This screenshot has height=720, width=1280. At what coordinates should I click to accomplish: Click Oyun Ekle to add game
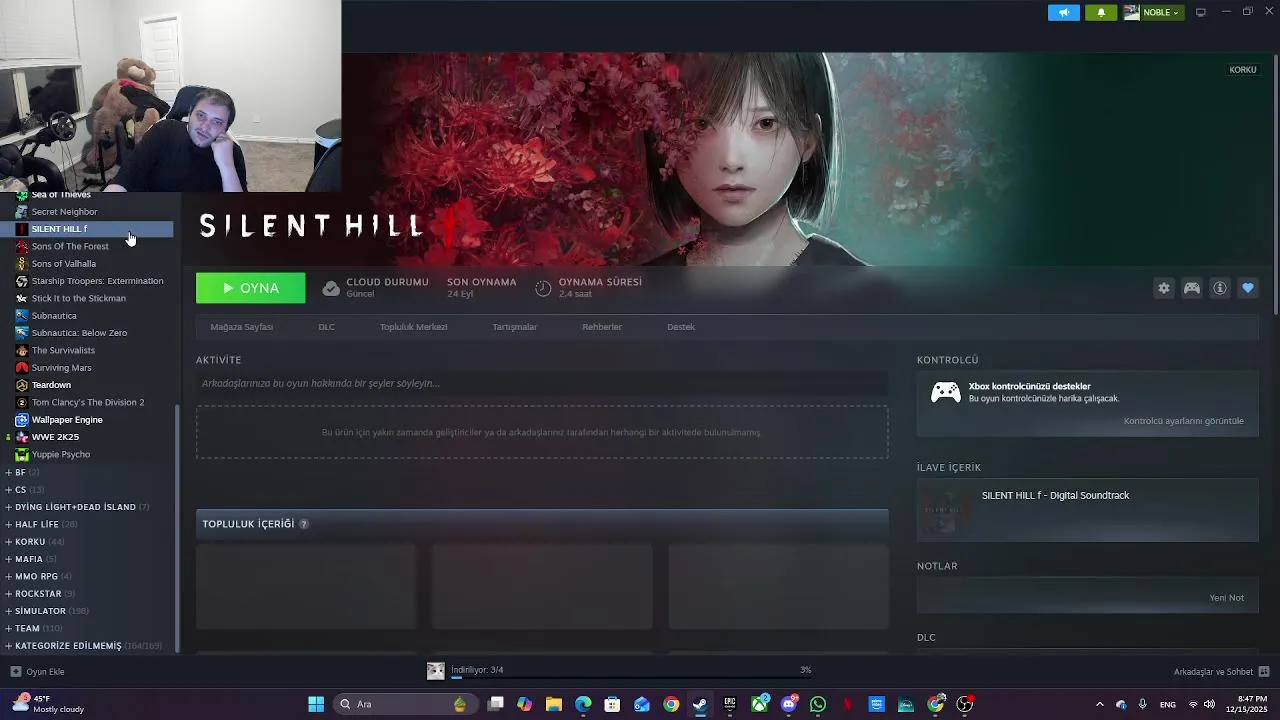pos(37,672)
